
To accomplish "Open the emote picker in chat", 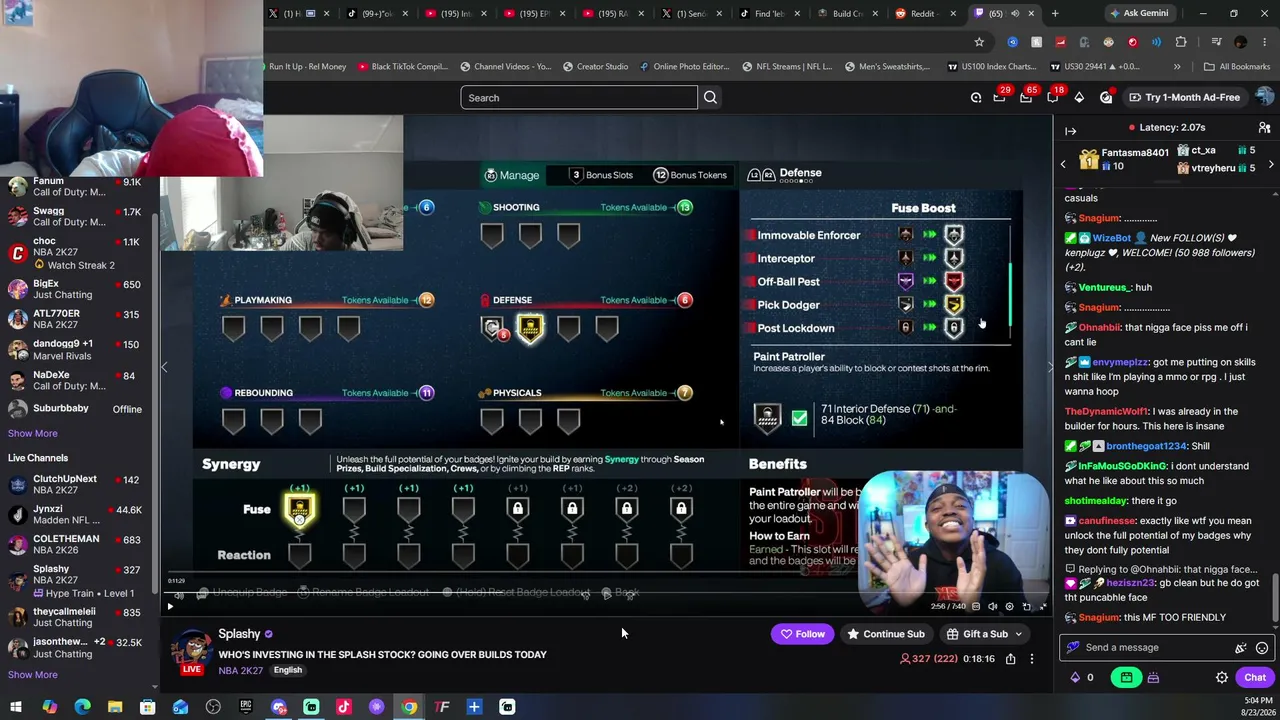I will click(1262, 647).
